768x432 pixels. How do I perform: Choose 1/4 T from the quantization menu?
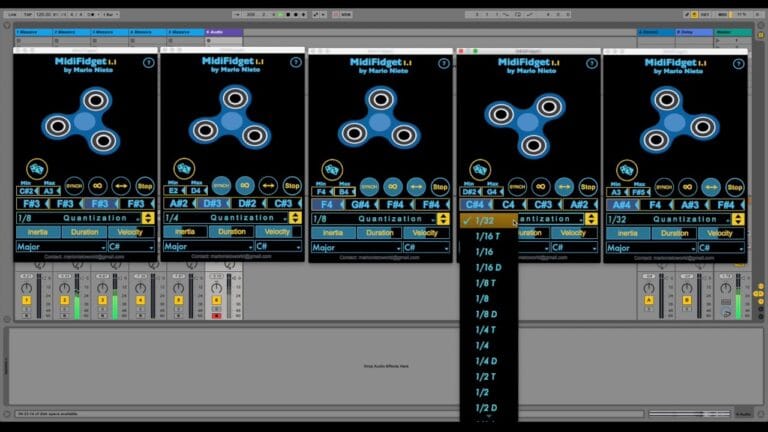click(488, 330)
